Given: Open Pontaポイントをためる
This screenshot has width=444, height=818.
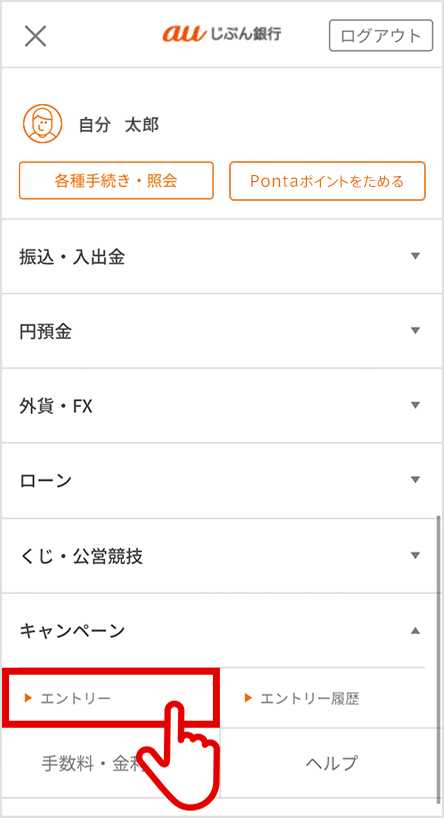Looking at the screenshot, I should (327, 181).
